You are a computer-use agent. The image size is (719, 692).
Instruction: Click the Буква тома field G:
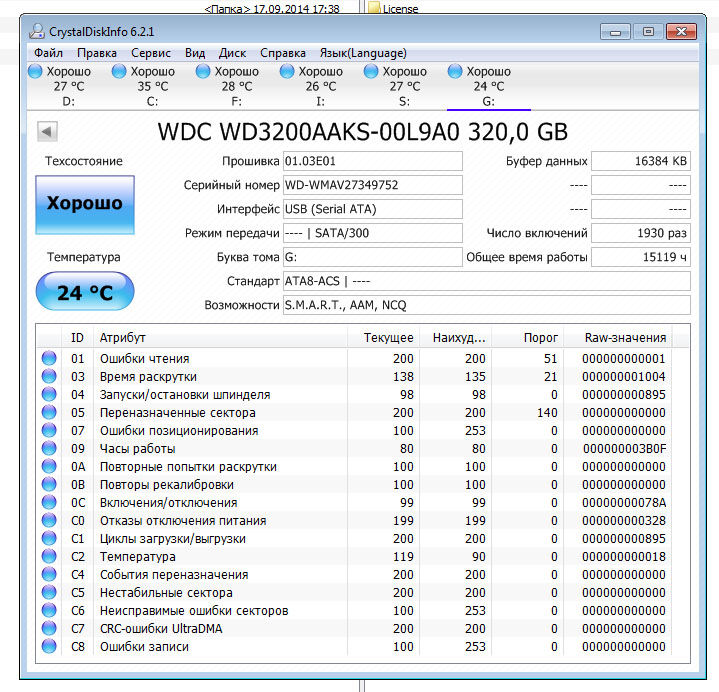(x=372, y=257)
